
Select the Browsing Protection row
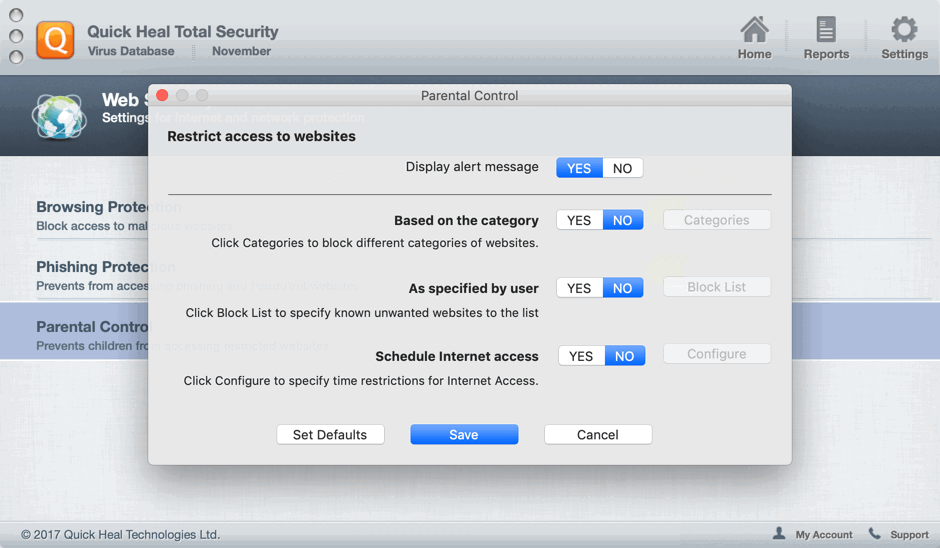90,215
